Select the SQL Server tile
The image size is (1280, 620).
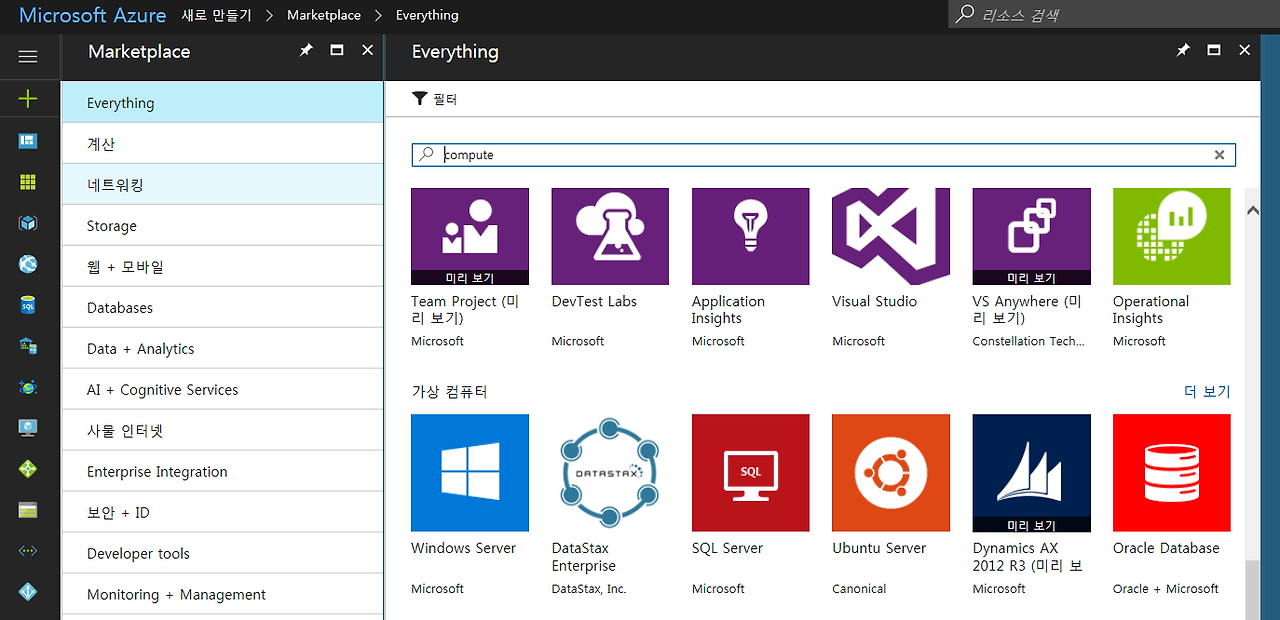(x=751, y=506)
